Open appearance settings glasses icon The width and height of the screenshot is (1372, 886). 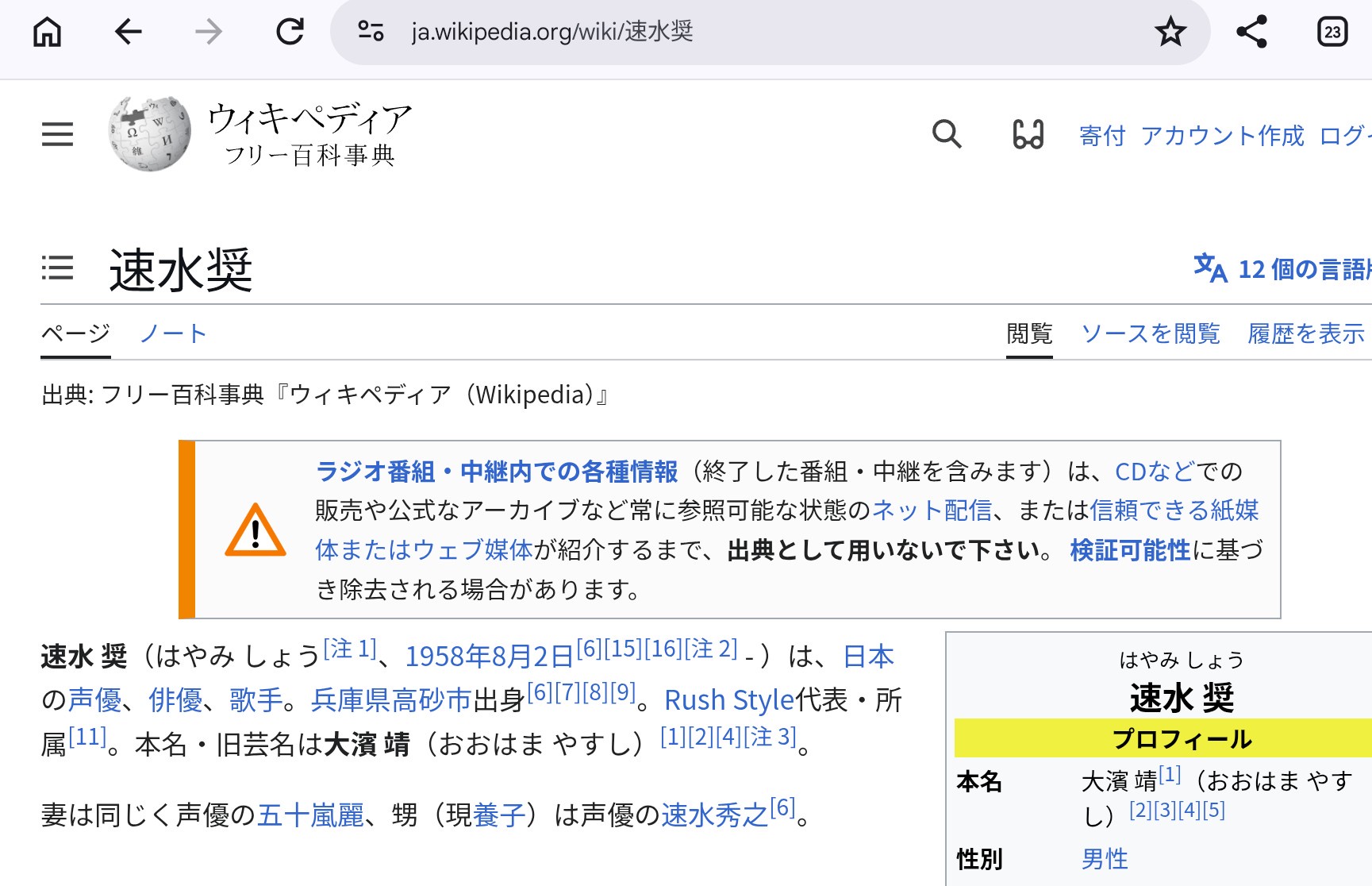tap(1028, 134)
